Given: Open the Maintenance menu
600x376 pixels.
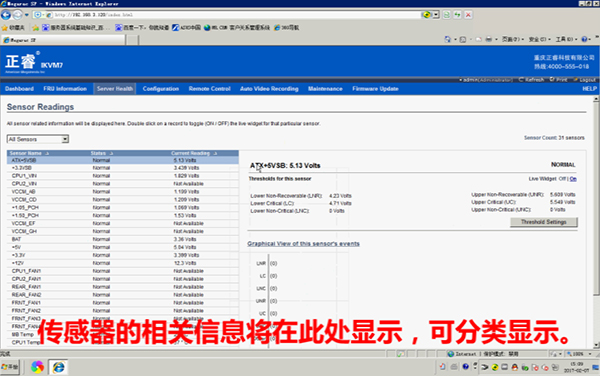Looking at the screenshot, I should pos(325,89).
